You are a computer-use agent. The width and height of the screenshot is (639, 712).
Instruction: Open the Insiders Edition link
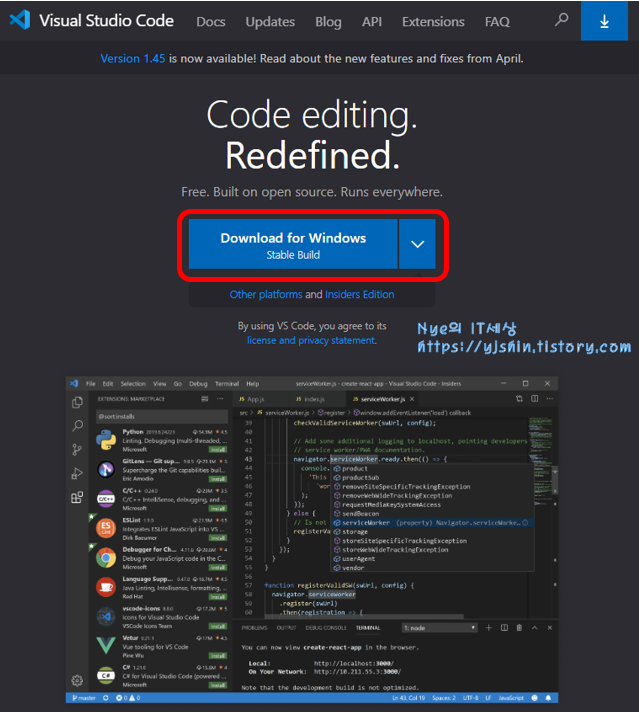[x=360, y=294]
